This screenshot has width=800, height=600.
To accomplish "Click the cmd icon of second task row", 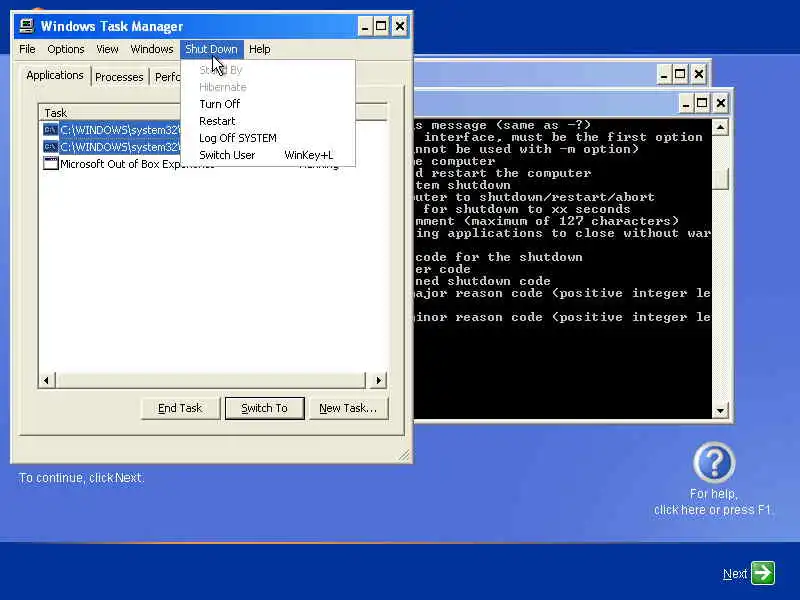I will coord(50,147).
